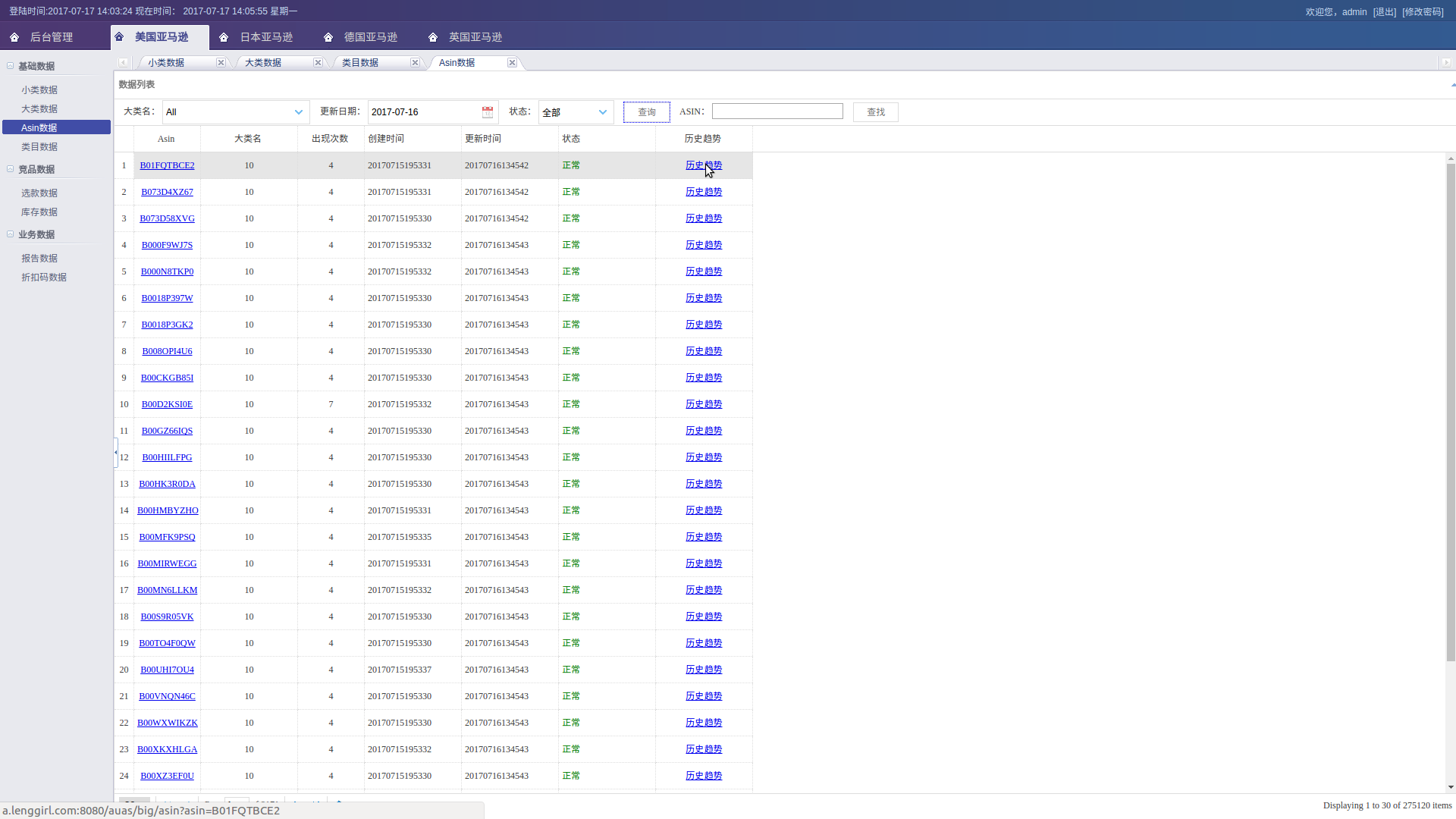
Task: Close the Asin数据 tab
Action: pyautogui.click(x=512, y=63)
